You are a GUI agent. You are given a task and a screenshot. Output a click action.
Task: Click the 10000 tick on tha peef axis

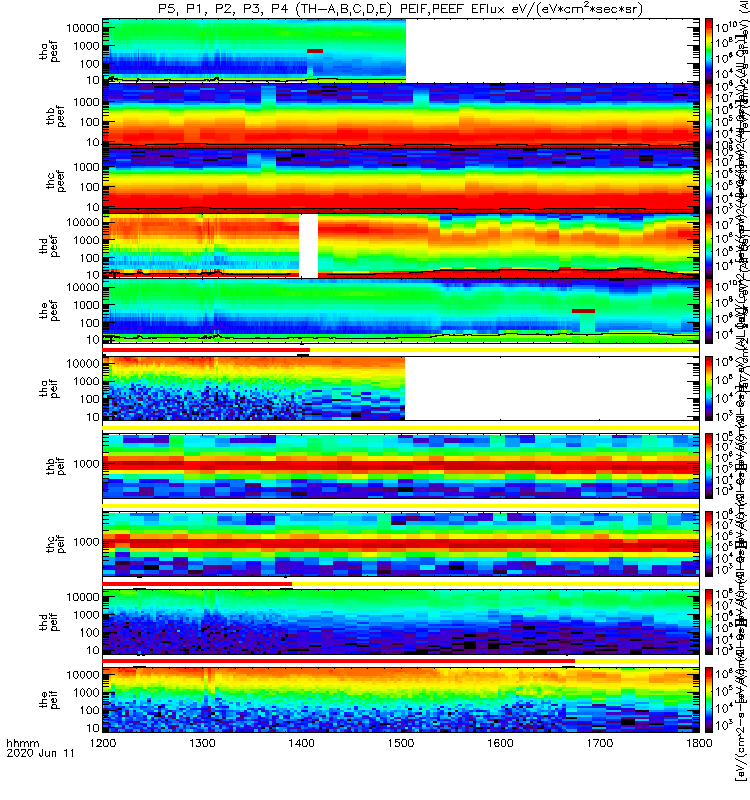[x=83, y=28]
